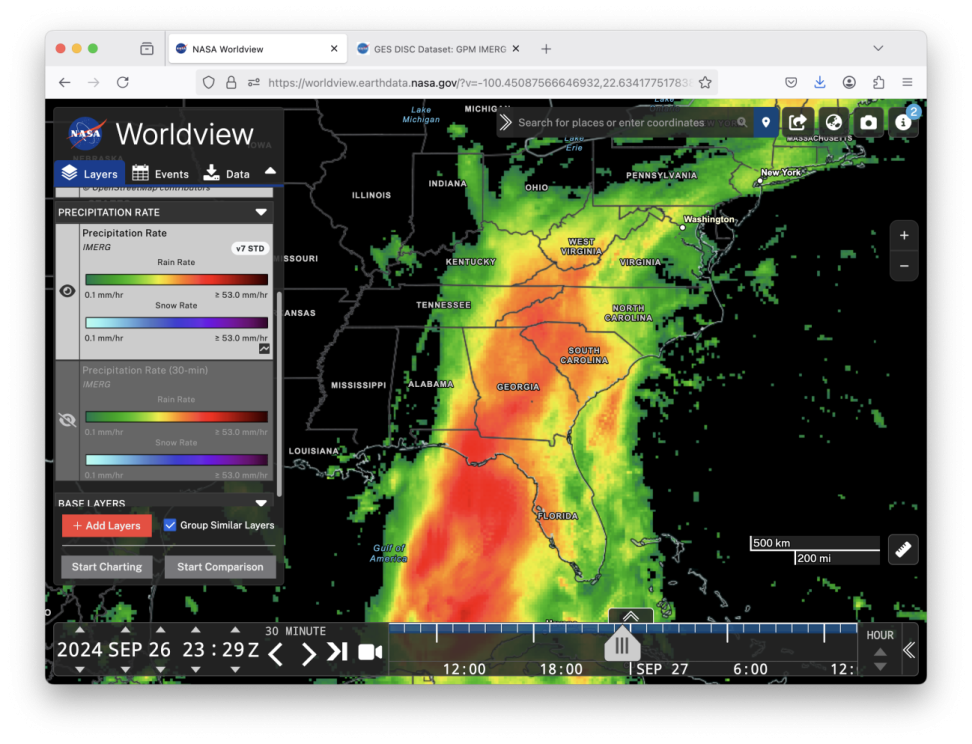
Task: Decrease the minutes with down arrow
Action: pos(235,670)
